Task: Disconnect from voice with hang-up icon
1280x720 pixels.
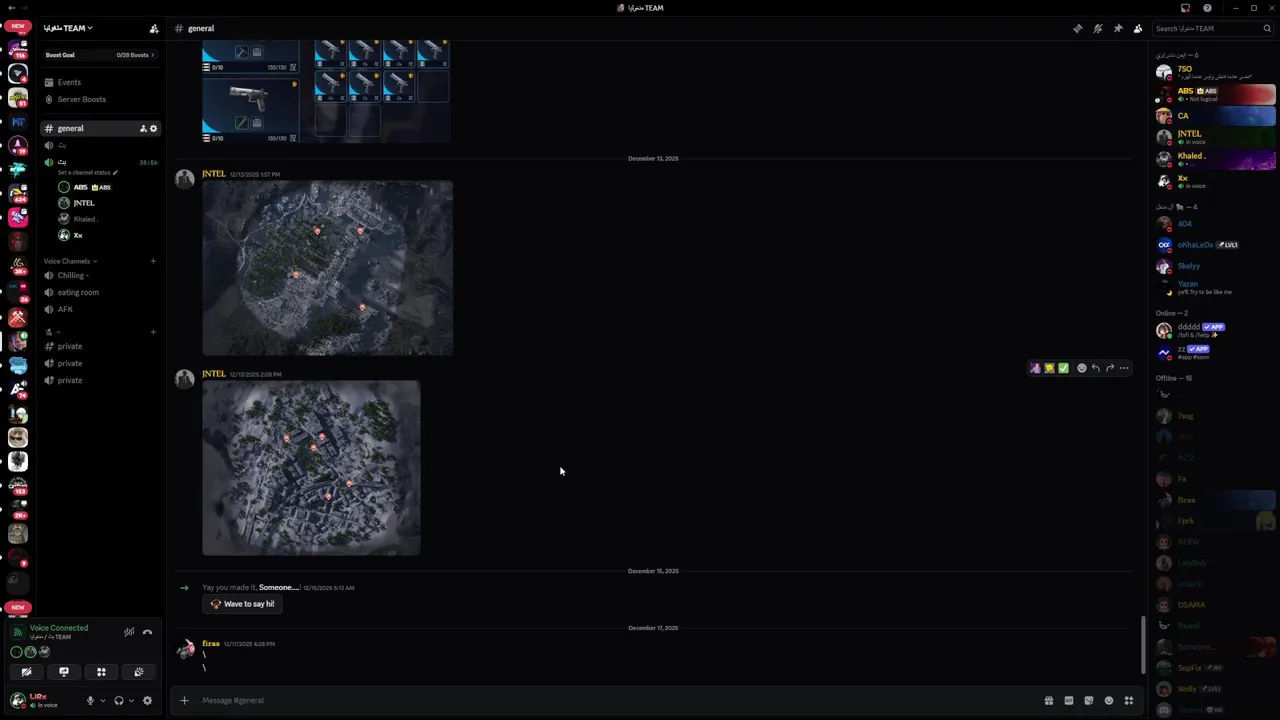Action: click(147, 632)
